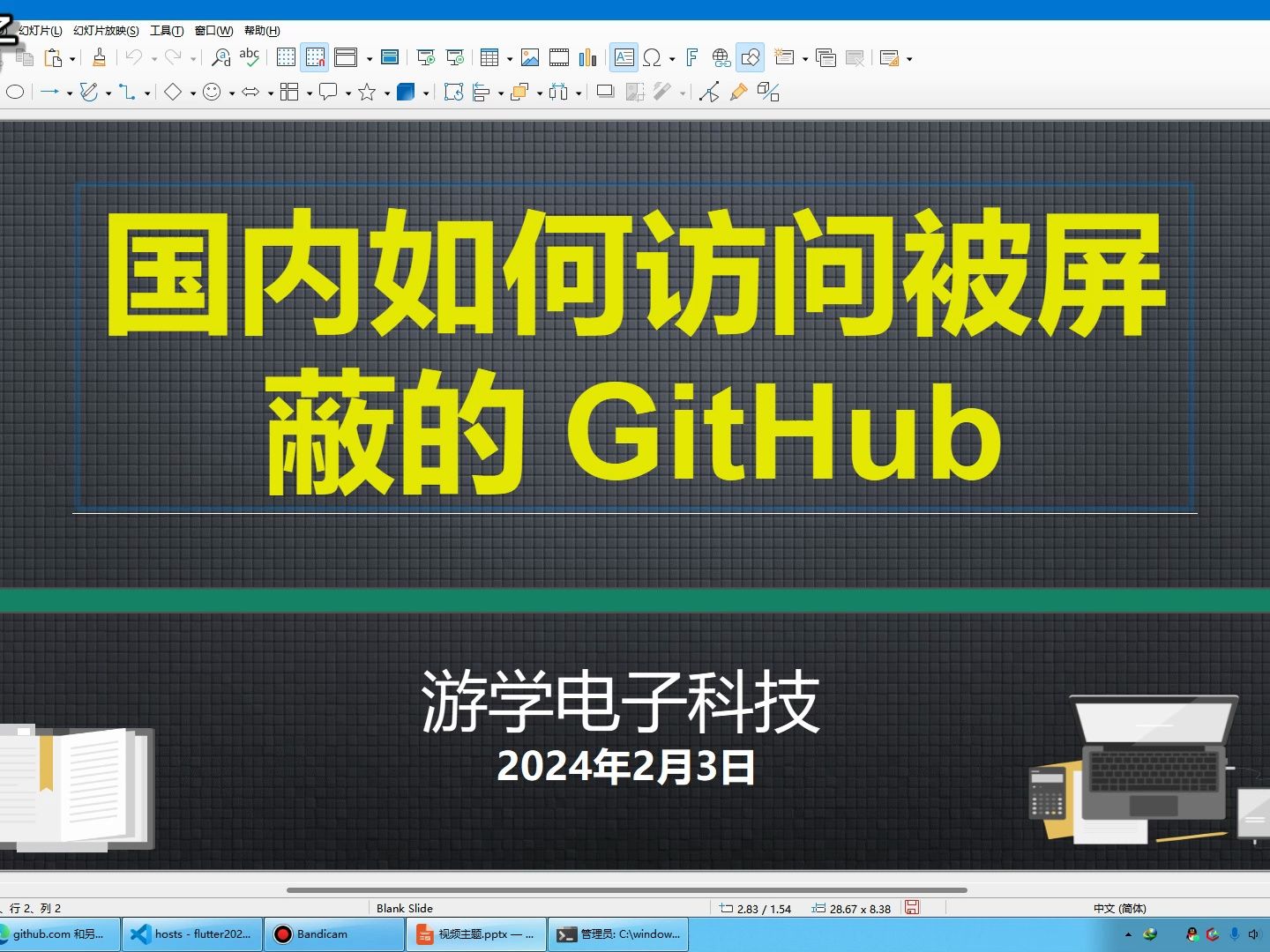Select the smiley Symbol Shapes tool
The height and width of the screenshot is (952, 1270).
click(x=212, y=92)
